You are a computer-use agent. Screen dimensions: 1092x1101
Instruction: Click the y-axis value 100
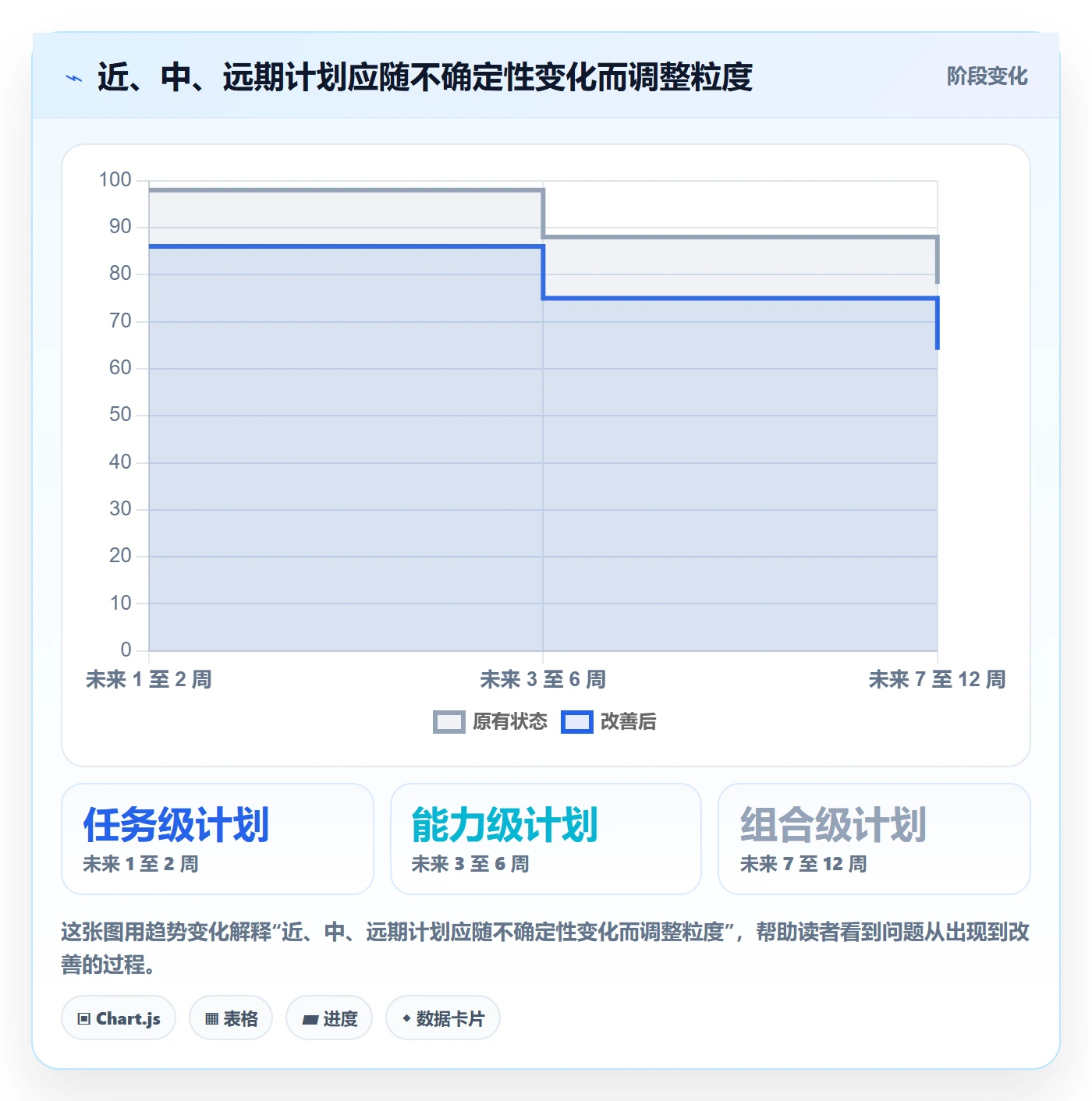(115, 180)
